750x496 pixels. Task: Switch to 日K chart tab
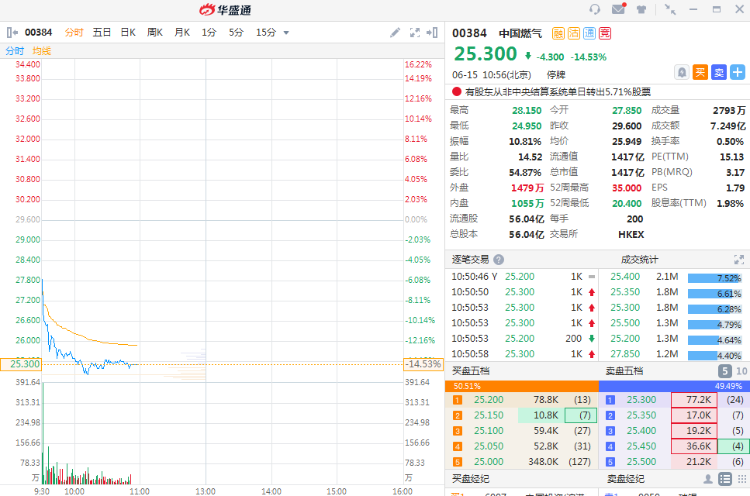pos(128,32)
